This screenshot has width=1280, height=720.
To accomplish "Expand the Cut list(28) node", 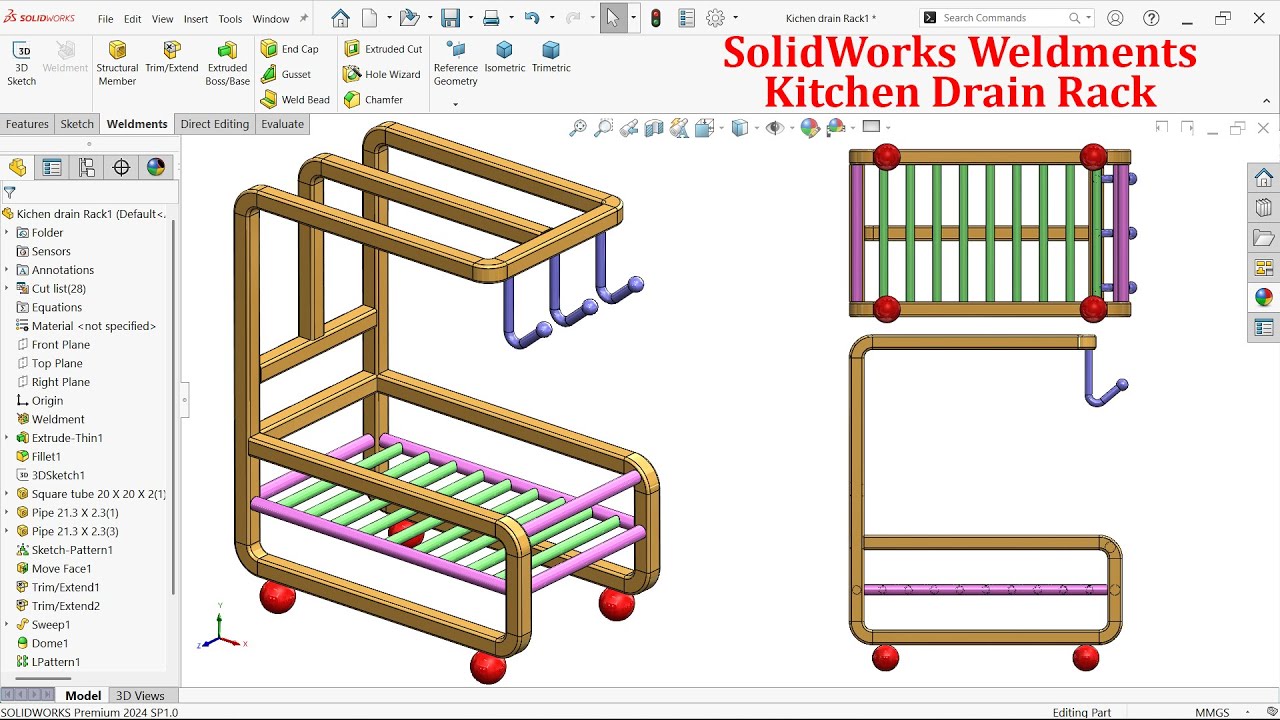I will coord(7,289).
